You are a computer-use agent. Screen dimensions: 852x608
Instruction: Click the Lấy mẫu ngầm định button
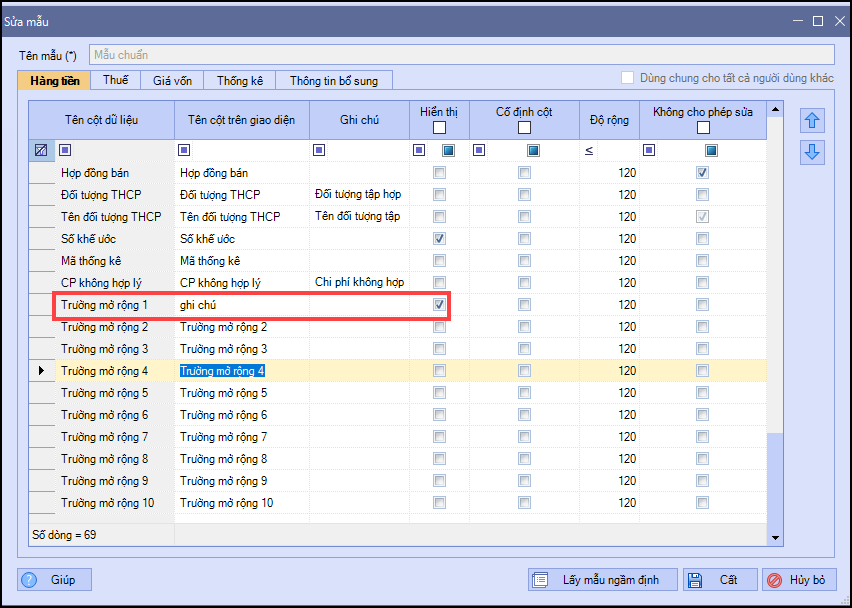tap(603, 580)
